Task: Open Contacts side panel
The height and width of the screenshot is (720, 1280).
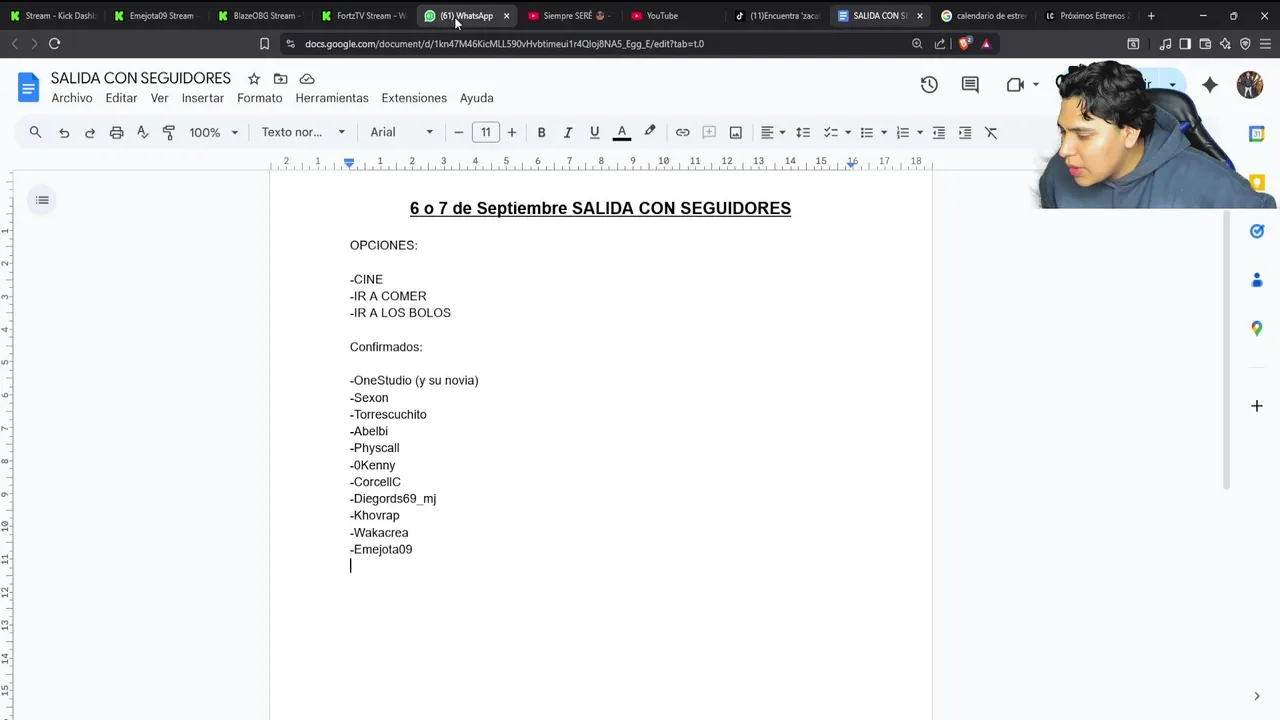Action: (1257, 280)
